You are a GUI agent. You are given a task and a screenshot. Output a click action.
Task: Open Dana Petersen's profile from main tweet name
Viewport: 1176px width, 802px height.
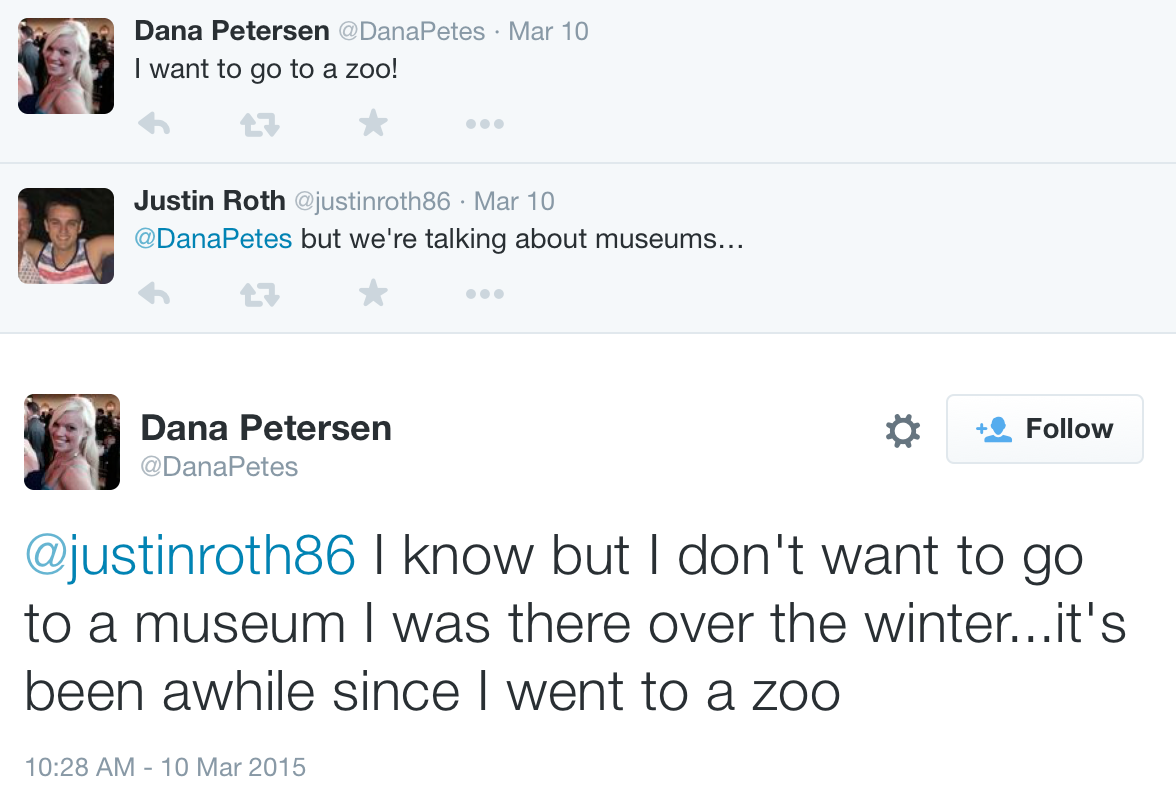[266, 428]
